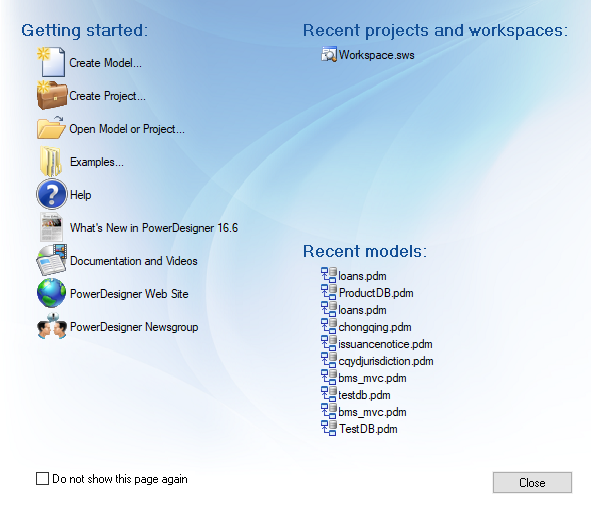Open loans.pdm listed directly above chongqing.pdm
This screenshot has height=509, width=591.
(362, 310)
